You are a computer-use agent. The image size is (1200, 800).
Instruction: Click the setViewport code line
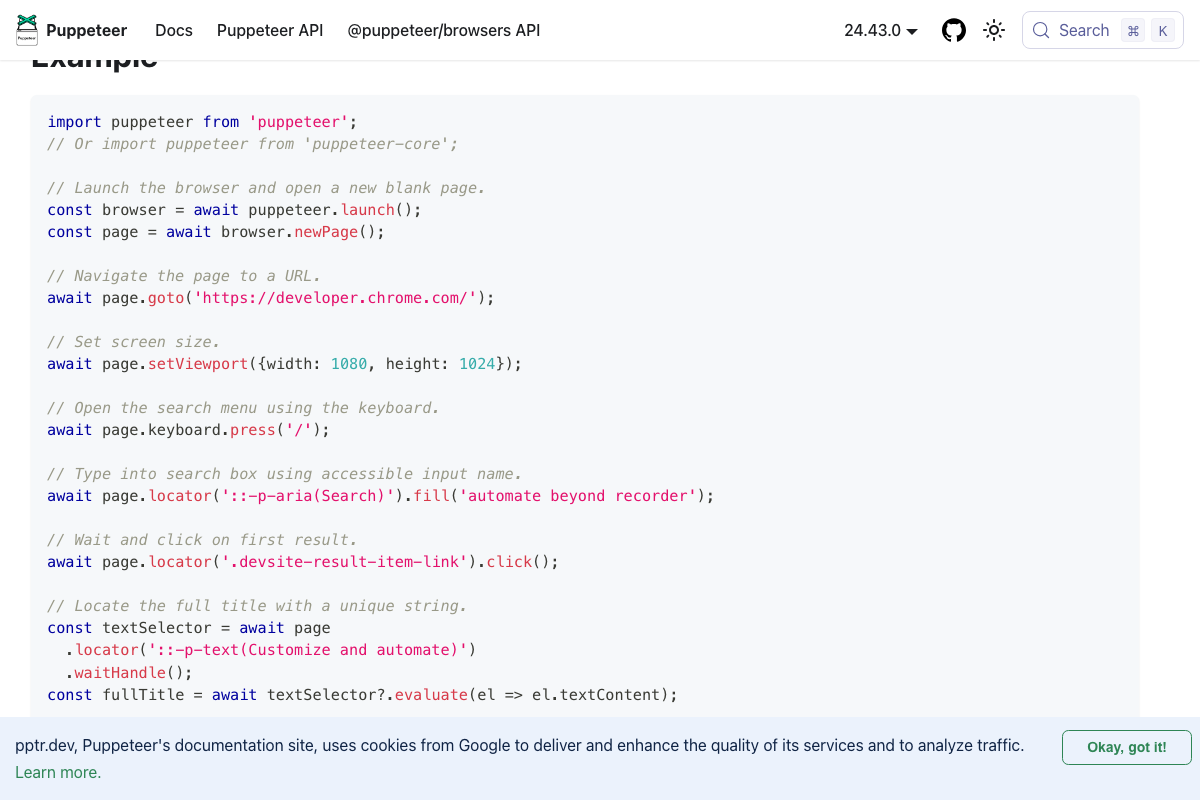click(284, 364)
